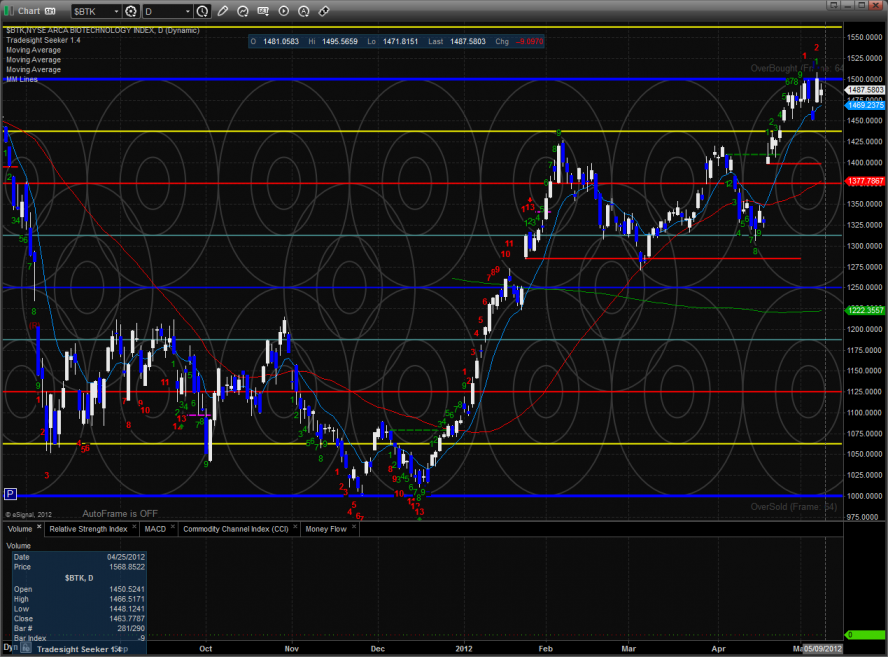Click the blue P icon on chart
The height and width of the screenshot is (657, 888).
pyautogui.click(x=10, y=493)
